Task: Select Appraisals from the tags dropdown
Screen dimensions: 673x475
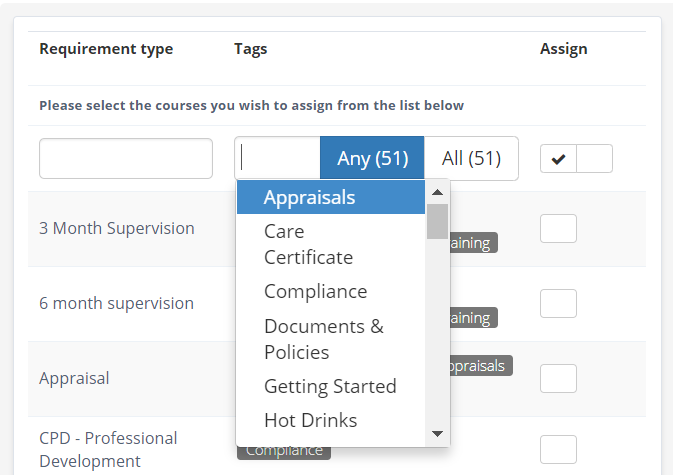Action: pyautogui.click(x=309, y=197)
